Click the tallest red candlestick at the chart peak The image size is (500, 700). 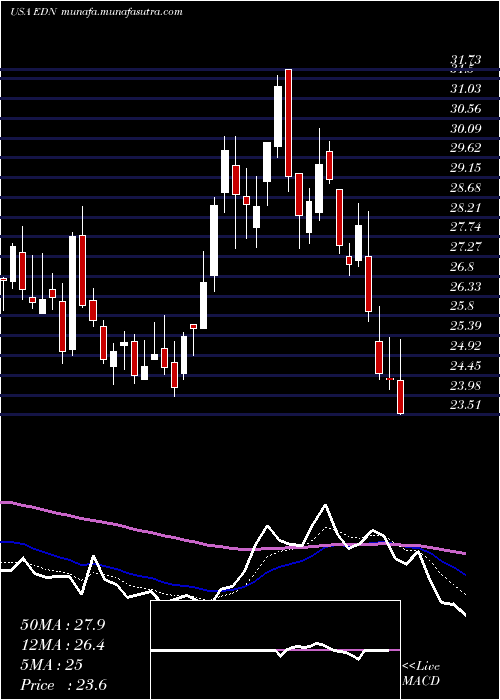(288, 123)
